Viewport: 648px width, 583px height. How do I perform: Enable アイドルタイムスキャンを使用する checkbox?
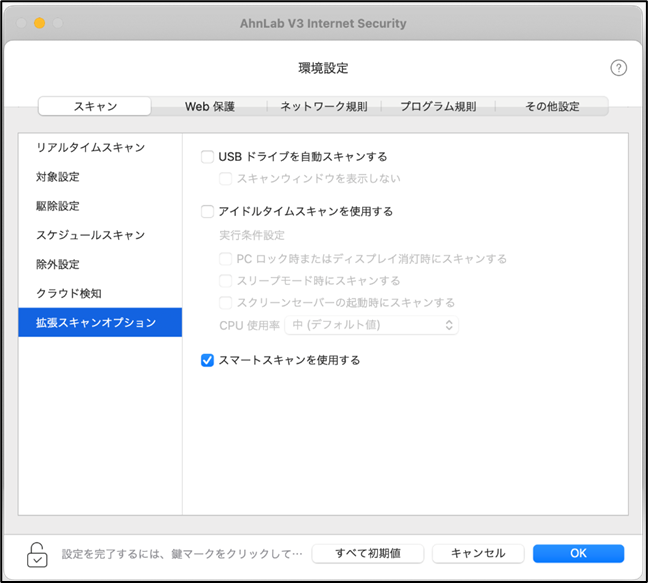coord(207,212)
